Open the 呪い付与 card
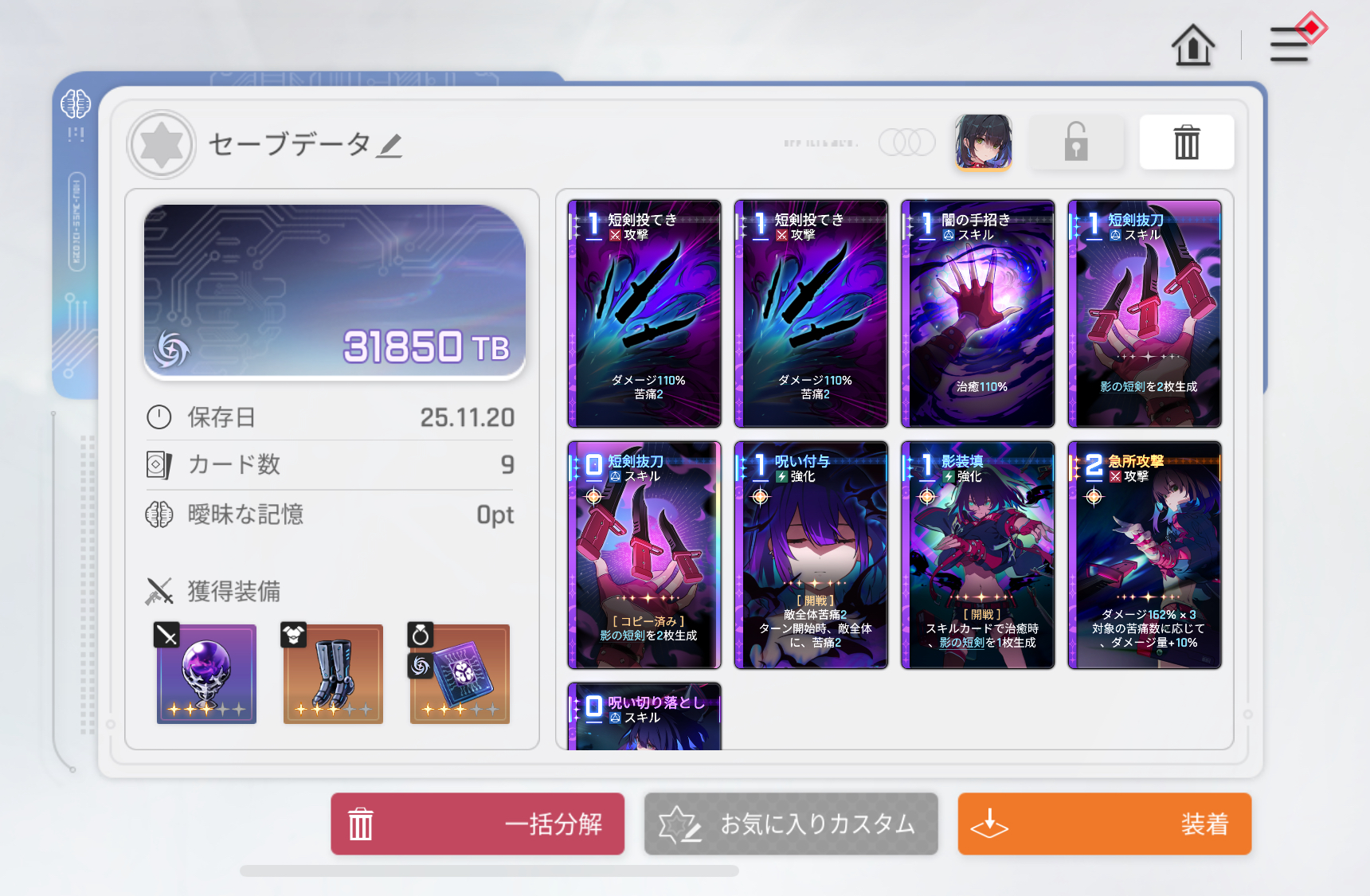This screenshot has width=1370, height=896. (x=811, y=555)
